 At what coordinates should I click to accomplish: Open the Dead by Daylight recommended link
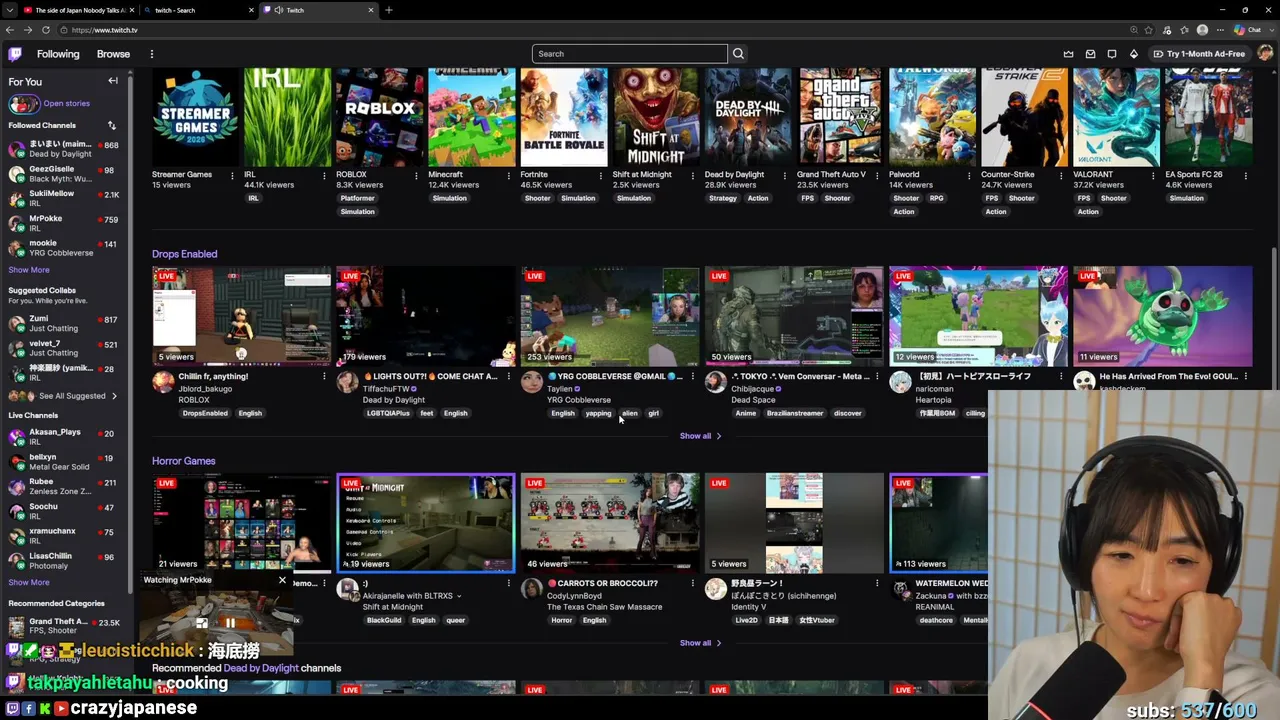point(261,668)
